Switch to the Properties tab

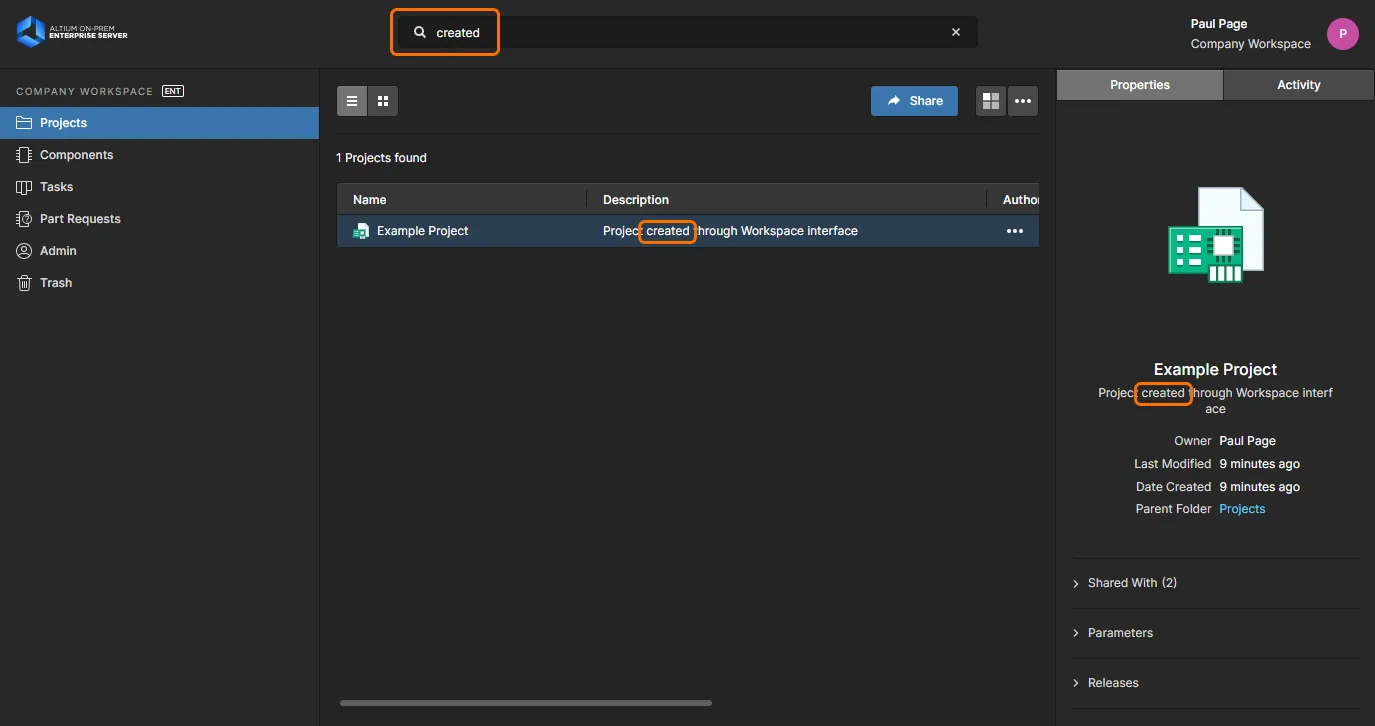(1140, 85)
